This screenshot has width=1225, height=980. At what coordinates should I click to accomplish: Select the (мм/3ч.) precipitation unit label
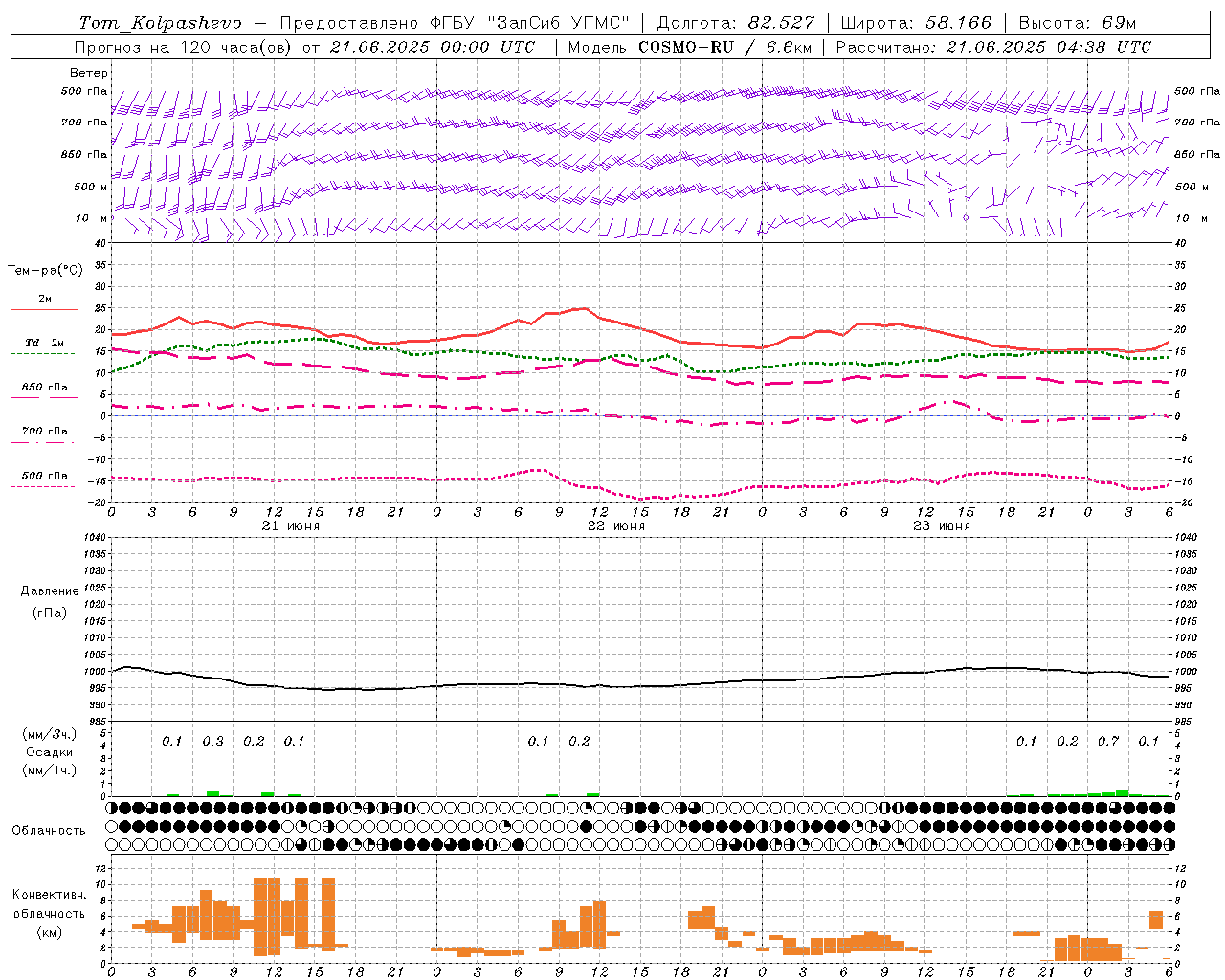point(50,734)
